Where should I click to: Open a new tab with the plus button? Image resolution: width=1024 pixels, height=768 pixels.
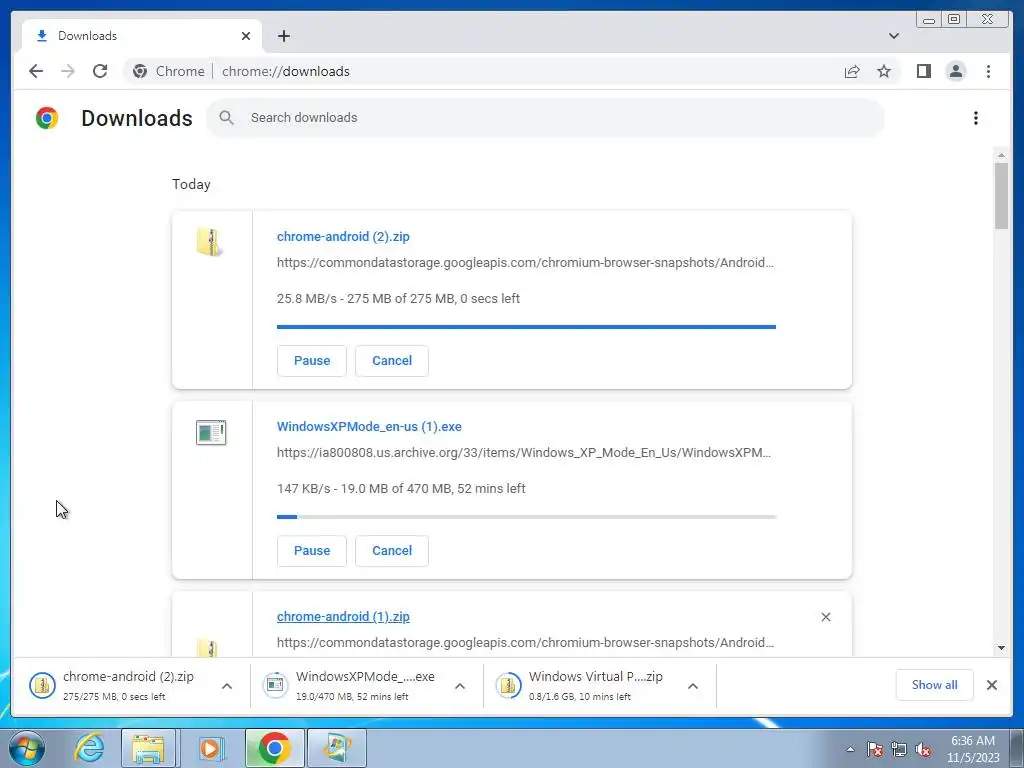tap(283, 36)
